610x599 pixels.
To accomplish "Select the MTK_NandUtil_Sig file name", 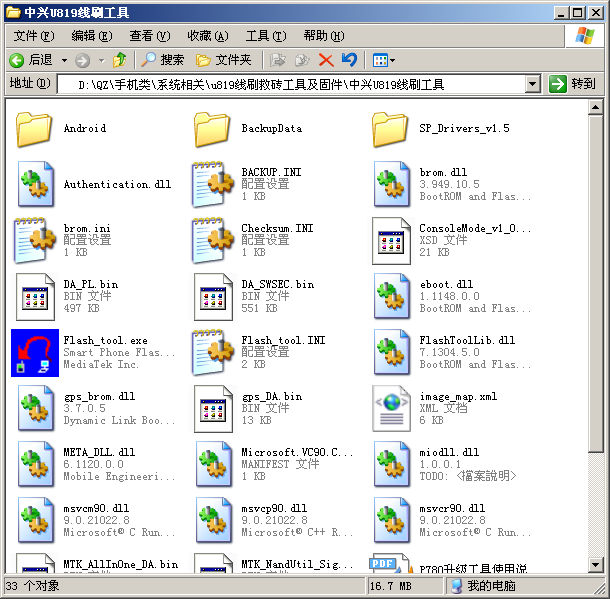I will pos(297,564).
